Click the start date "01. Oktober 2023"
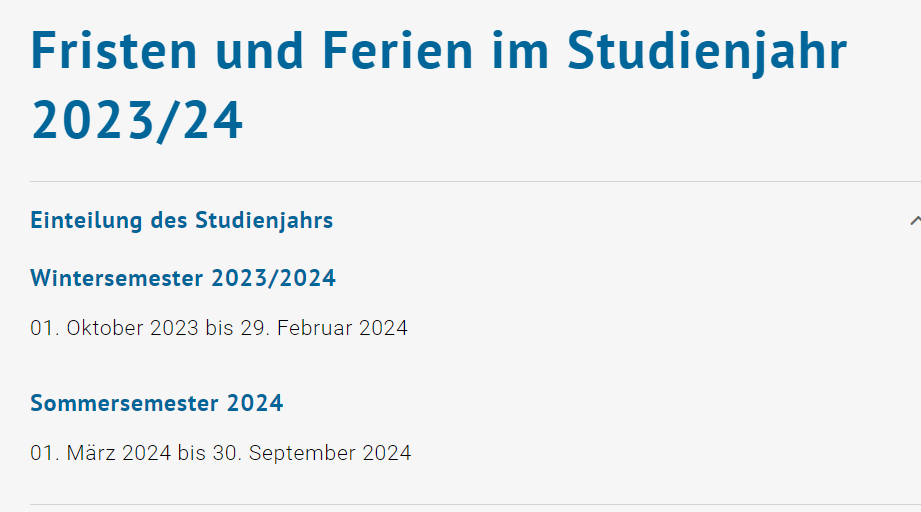 [x=114, y=328]
